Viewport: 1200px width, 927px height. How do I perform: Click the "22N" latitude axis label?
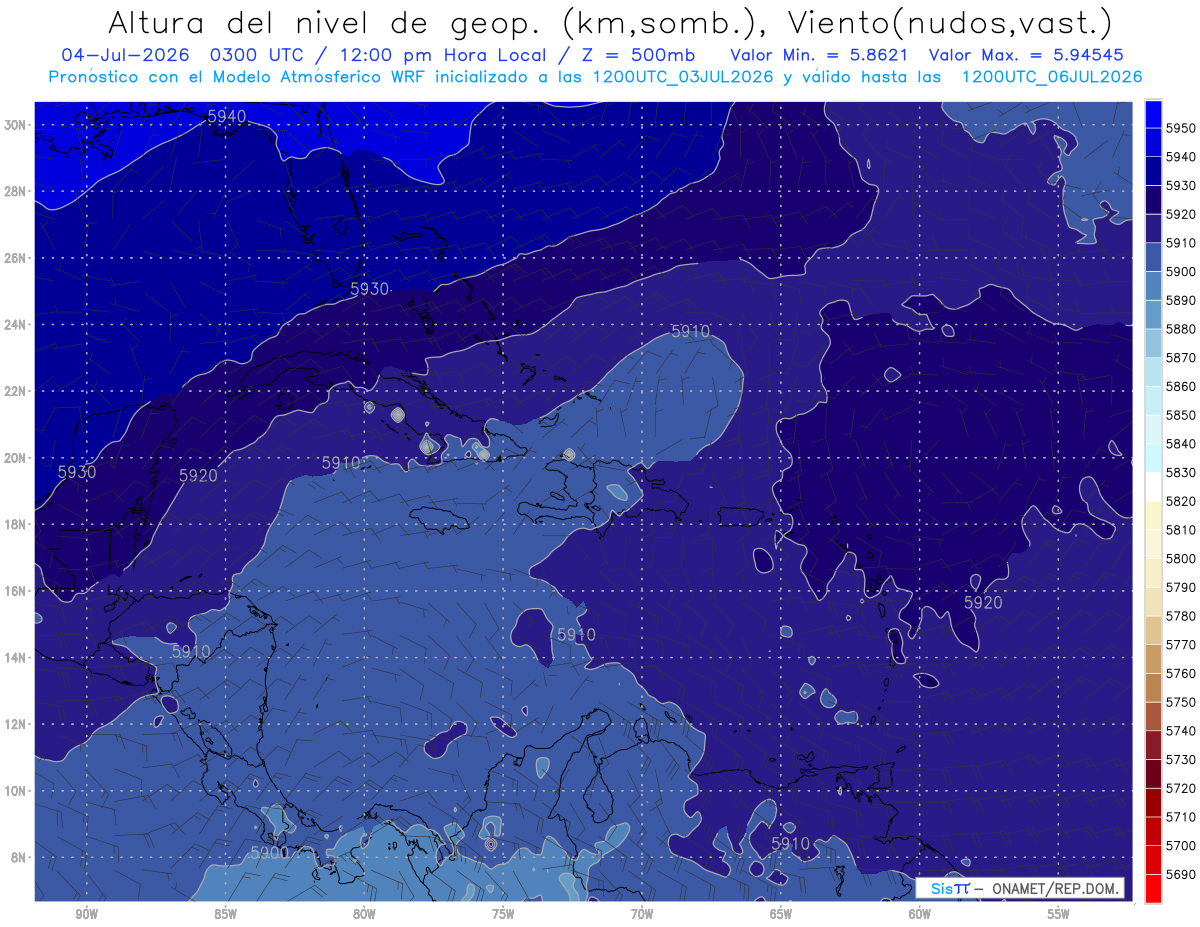point(14,391)
